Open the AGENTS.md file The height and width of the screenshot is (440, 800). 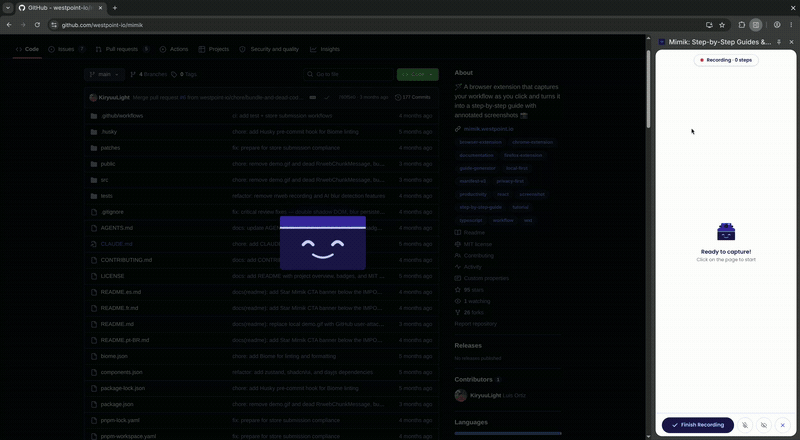click(116, 228)
